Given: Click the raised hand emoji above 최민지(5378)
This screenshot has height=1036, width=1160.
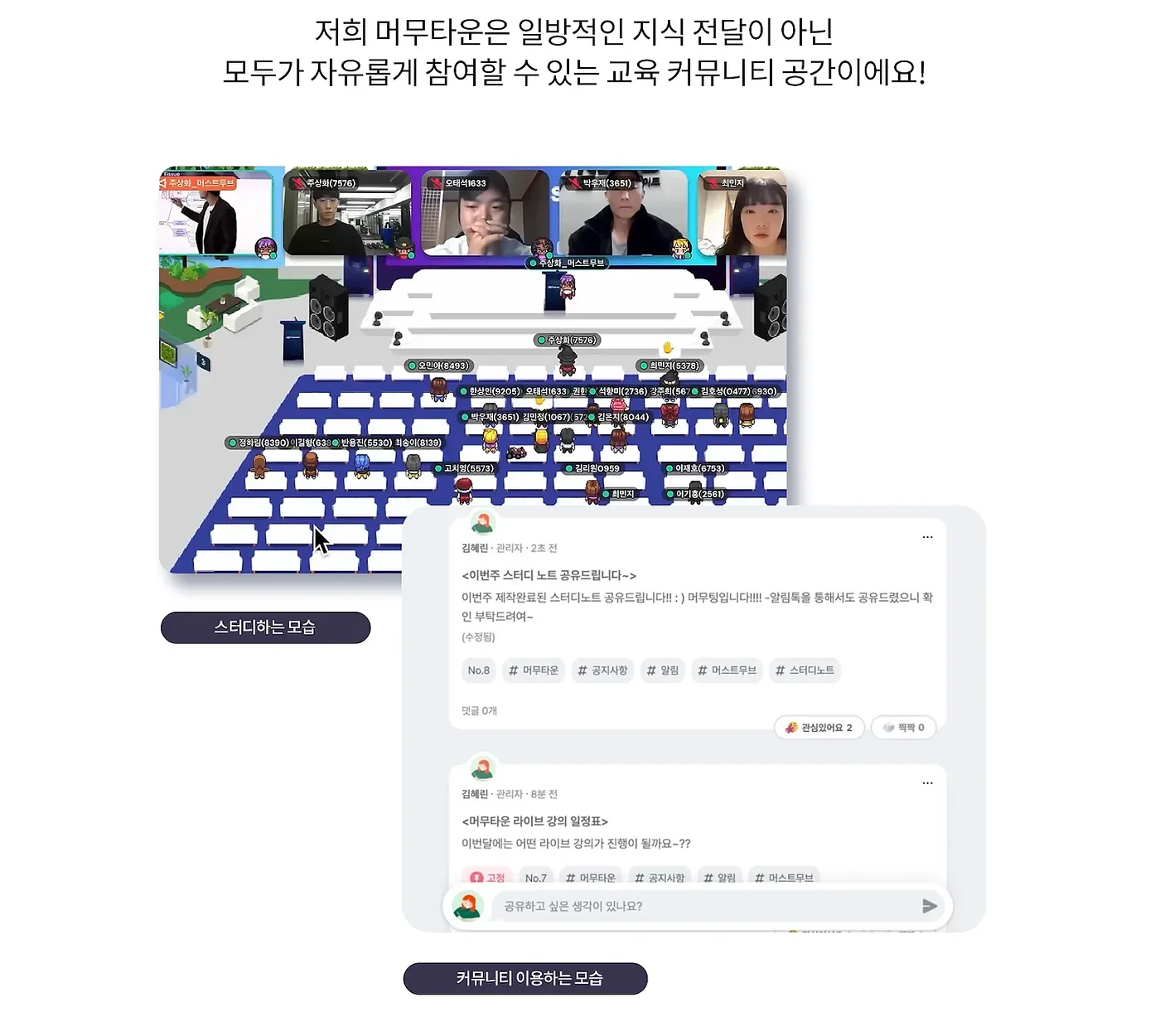Looking at the screenshot, I should coord(667,348).
